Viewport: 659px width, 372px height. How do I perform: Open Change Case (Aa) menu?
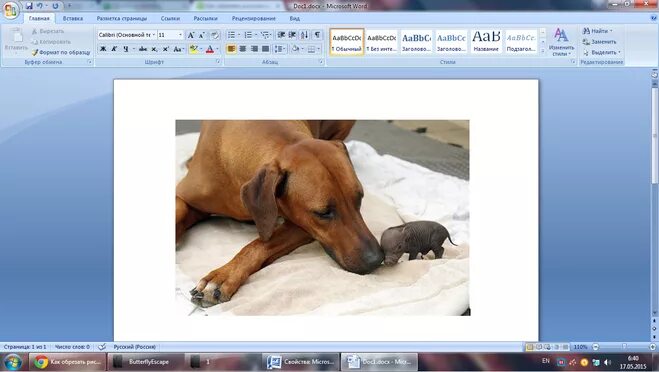(x=178, y=49)
